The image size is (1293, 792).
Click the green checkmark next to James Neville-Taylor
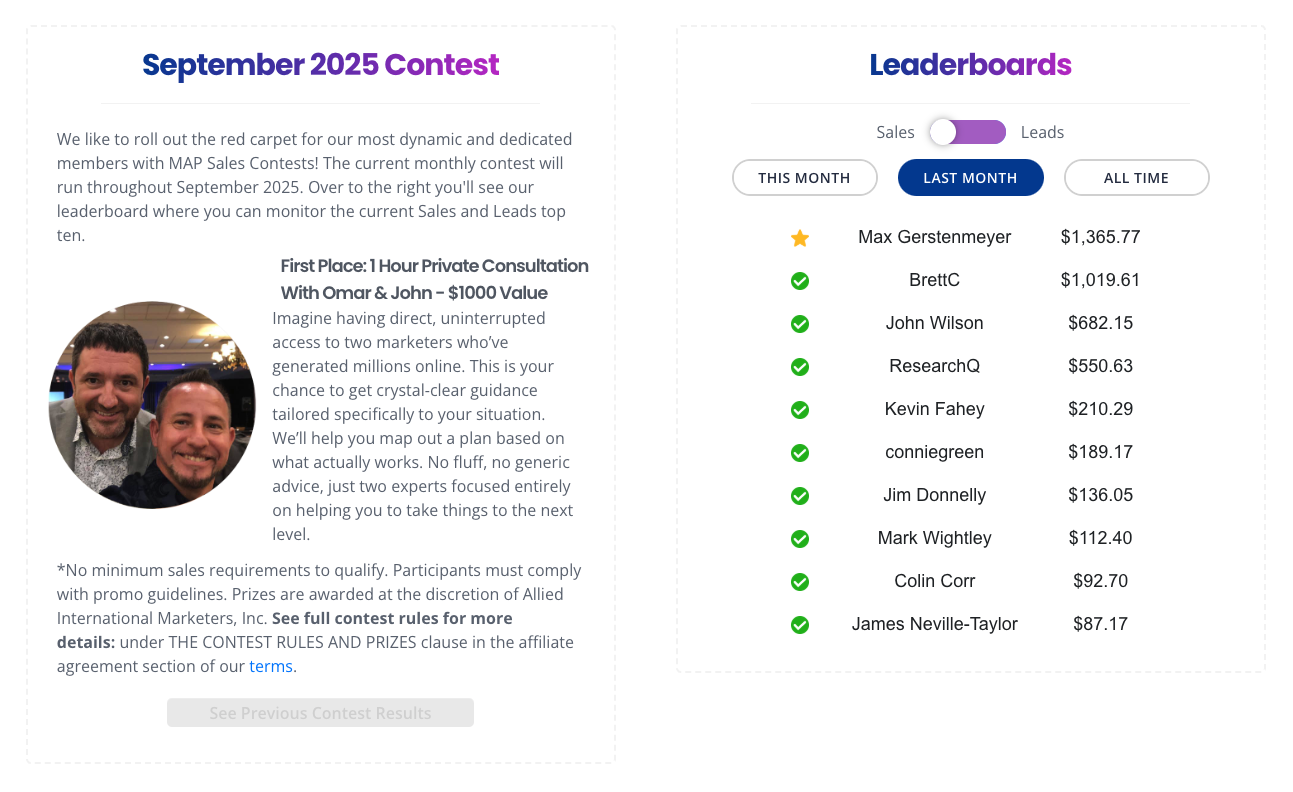point(800,625)
